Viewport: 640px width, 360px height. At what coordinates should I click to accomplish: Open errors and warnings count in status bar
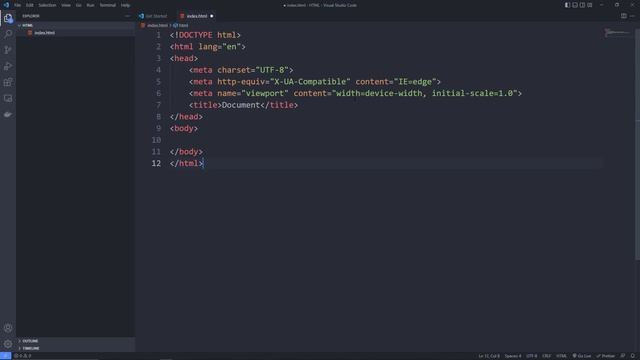pyautogui.click(x=22, y=356)
